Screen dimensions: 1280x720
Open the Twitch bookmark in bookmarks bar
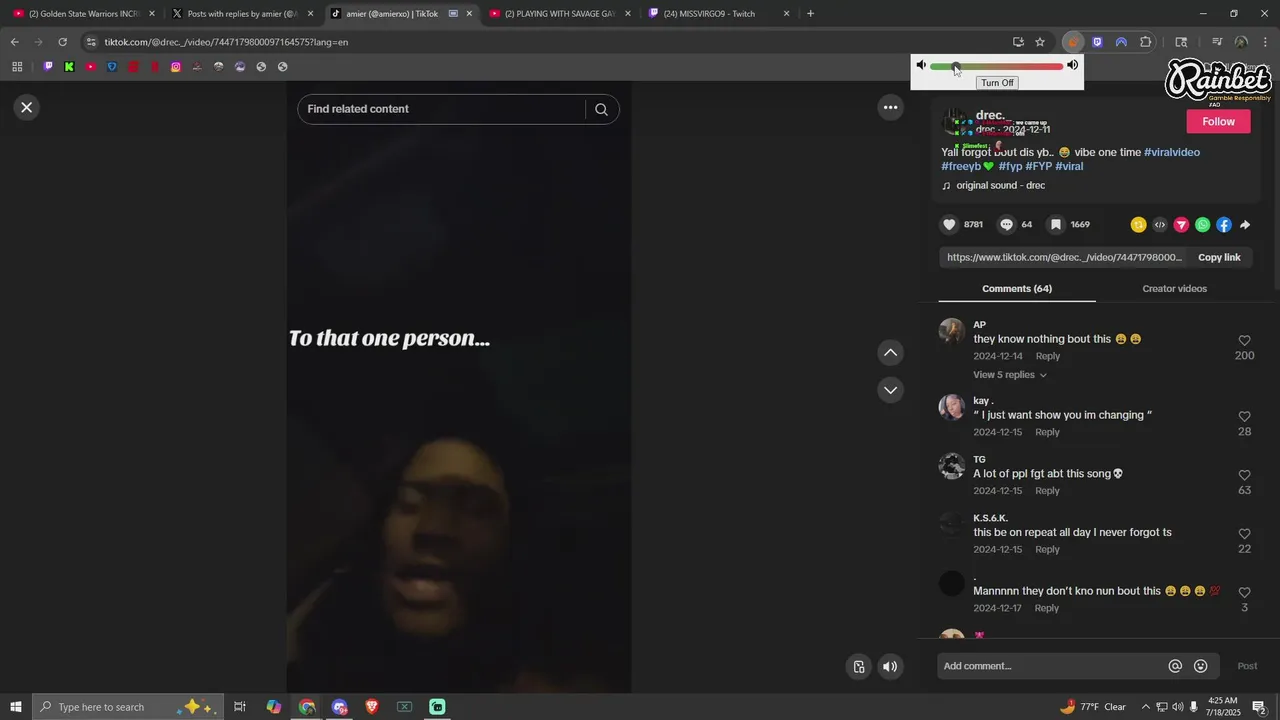pyautogui.click(x=48, y=67)
